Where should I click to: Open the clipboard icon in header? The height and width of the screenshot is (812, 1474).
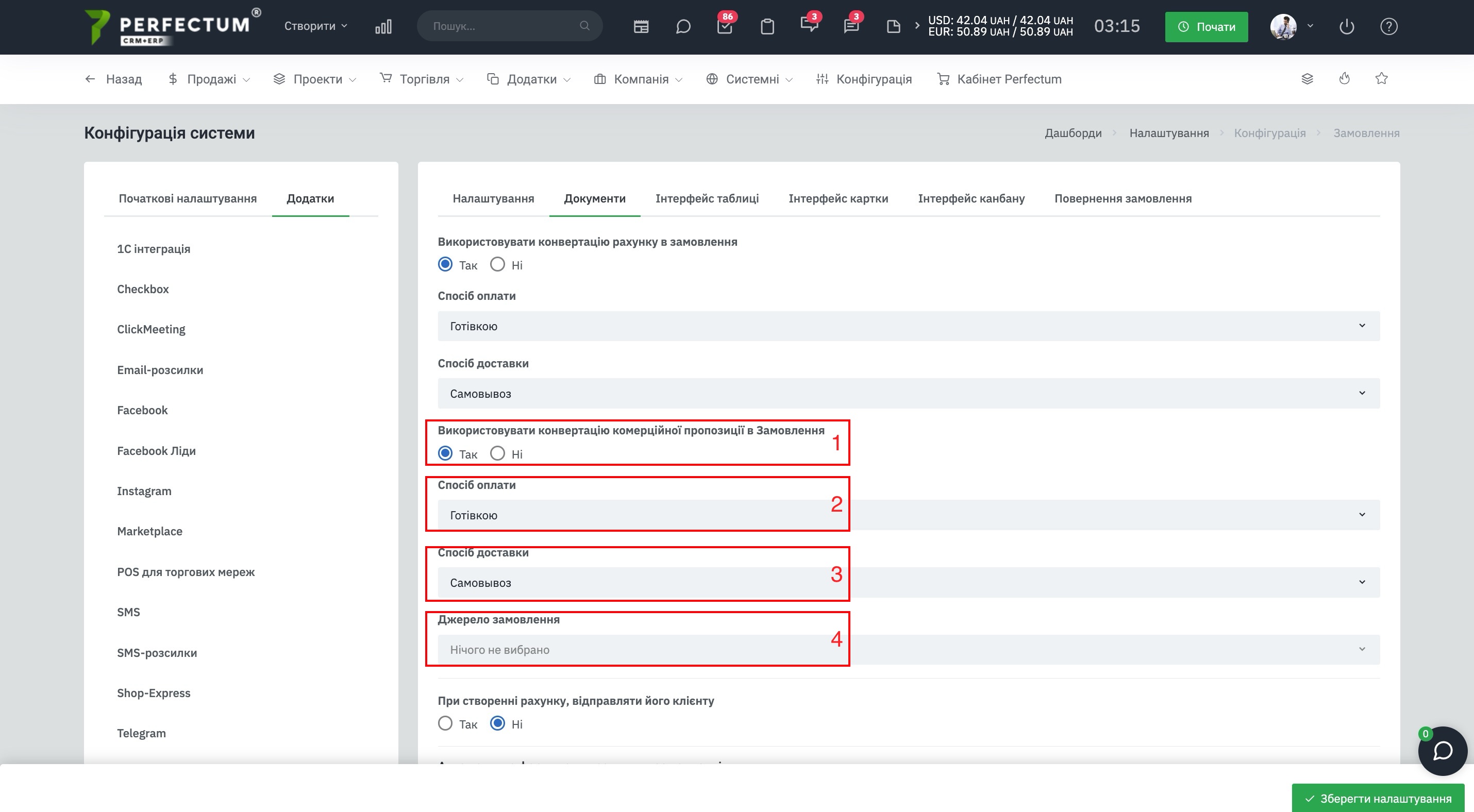pos(767,26)
